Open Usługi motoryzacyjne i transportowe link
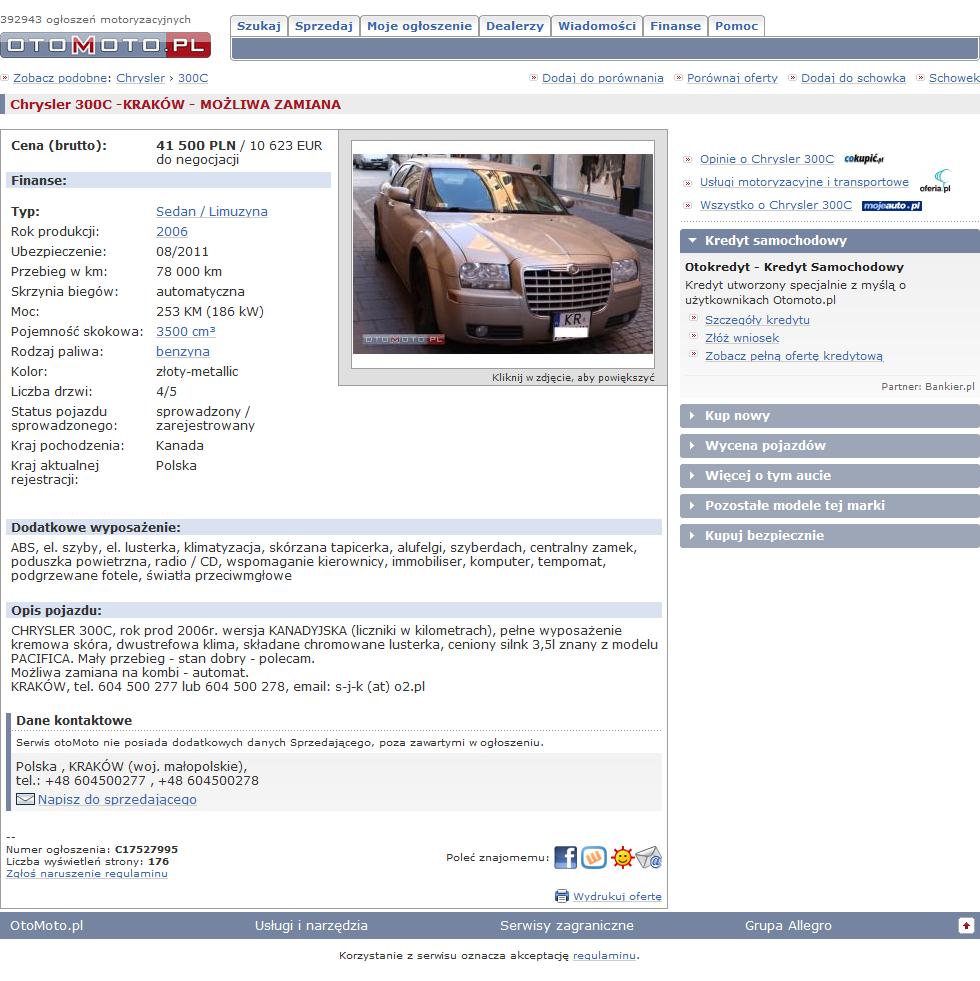 (804, 182)
